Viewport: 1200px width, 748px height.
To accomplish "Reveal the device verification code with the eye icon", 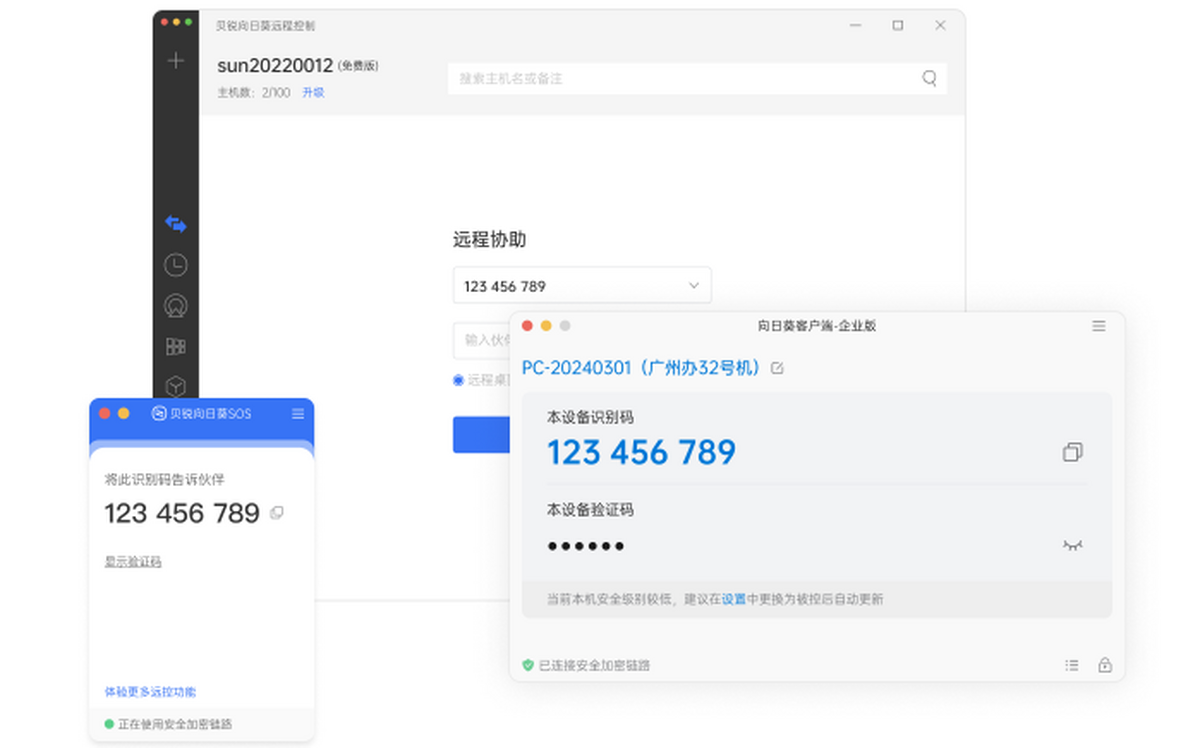I will point(1073,545).
